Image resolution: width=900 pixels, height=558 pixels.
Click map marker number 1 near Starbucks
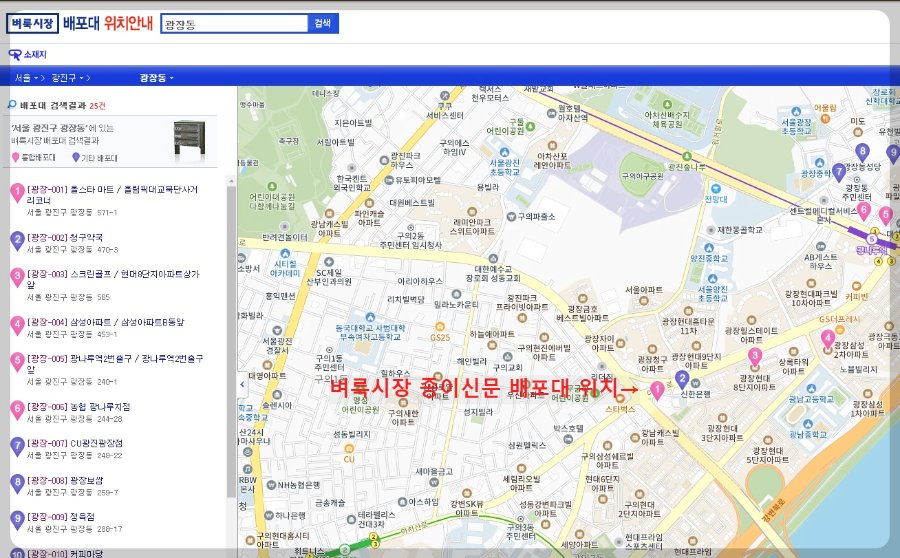coord(657,390)
